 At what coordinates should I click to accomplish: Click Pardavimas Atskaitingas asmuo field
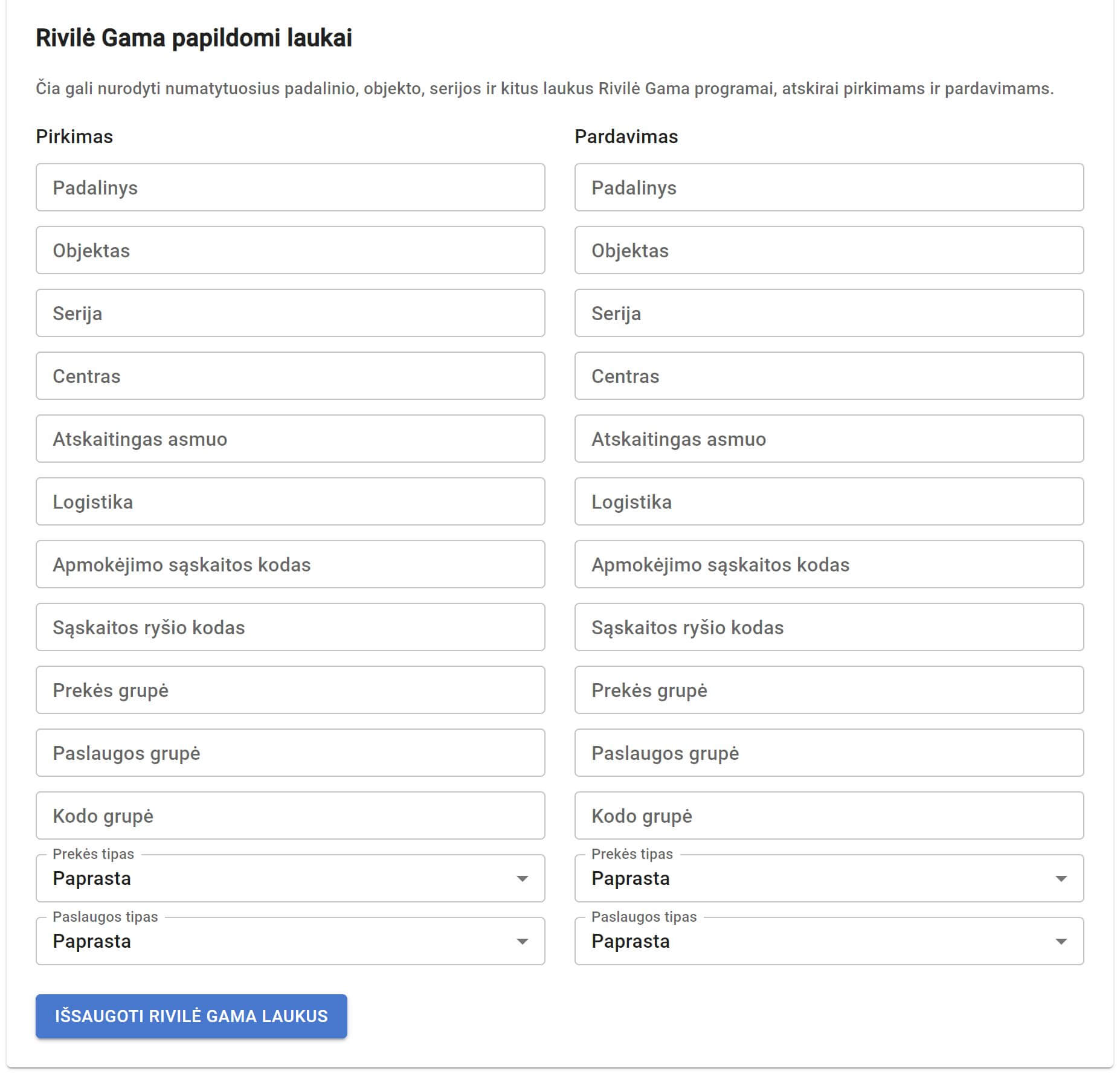829,439
